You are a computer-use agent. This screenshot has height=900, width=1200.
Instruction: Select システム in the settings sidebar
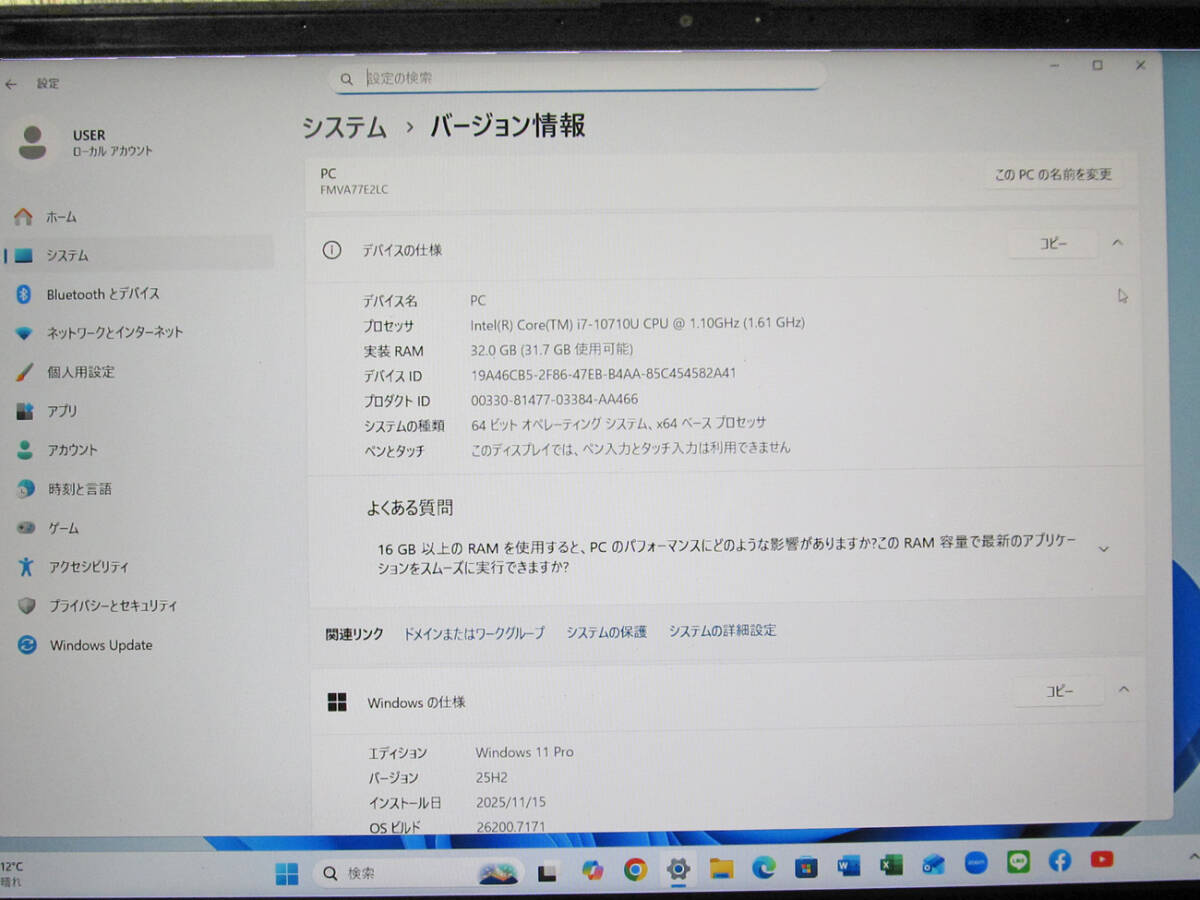140,255
